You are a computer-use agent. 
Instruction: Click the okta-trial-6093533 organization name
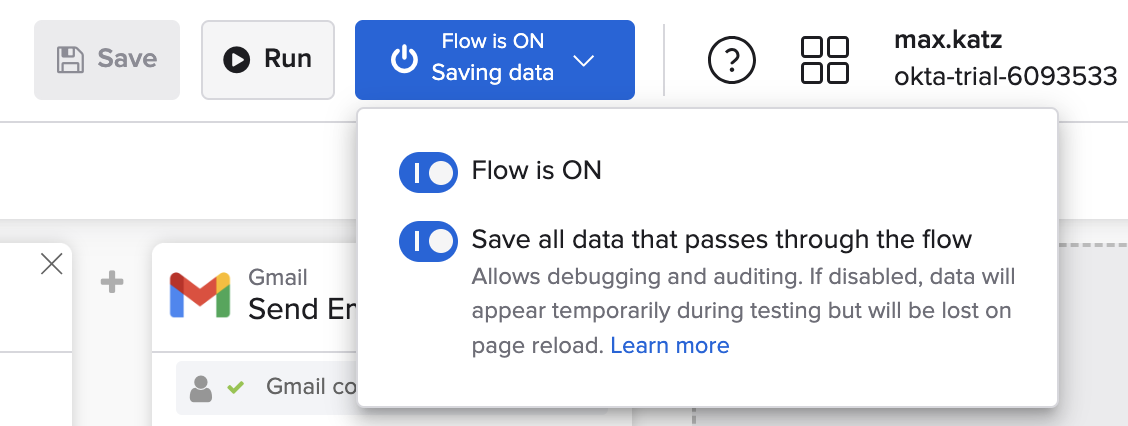coord(1005,76)
